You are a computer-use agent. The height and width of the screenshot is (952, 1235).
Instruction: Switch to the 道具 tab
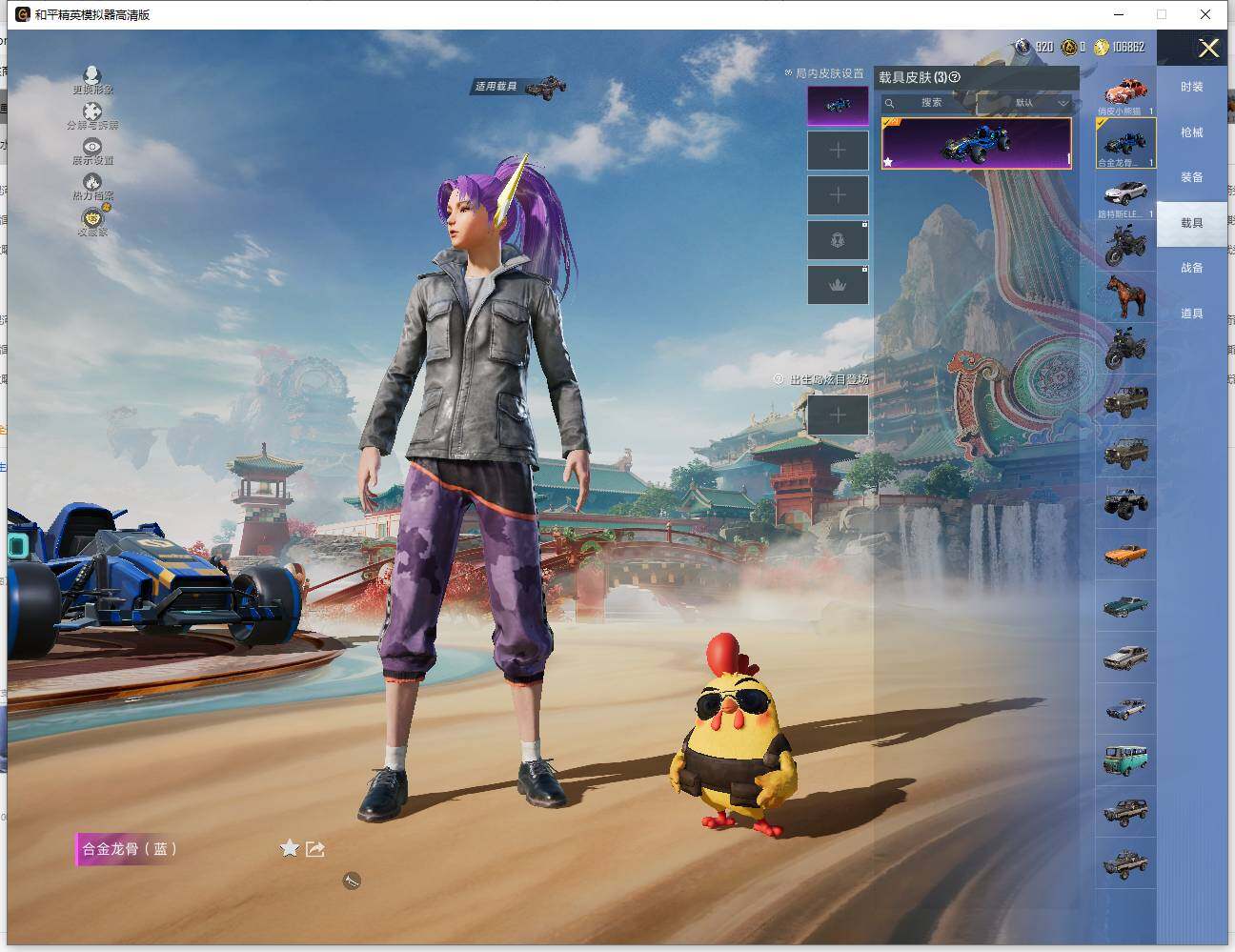(x=1191, y=314)
